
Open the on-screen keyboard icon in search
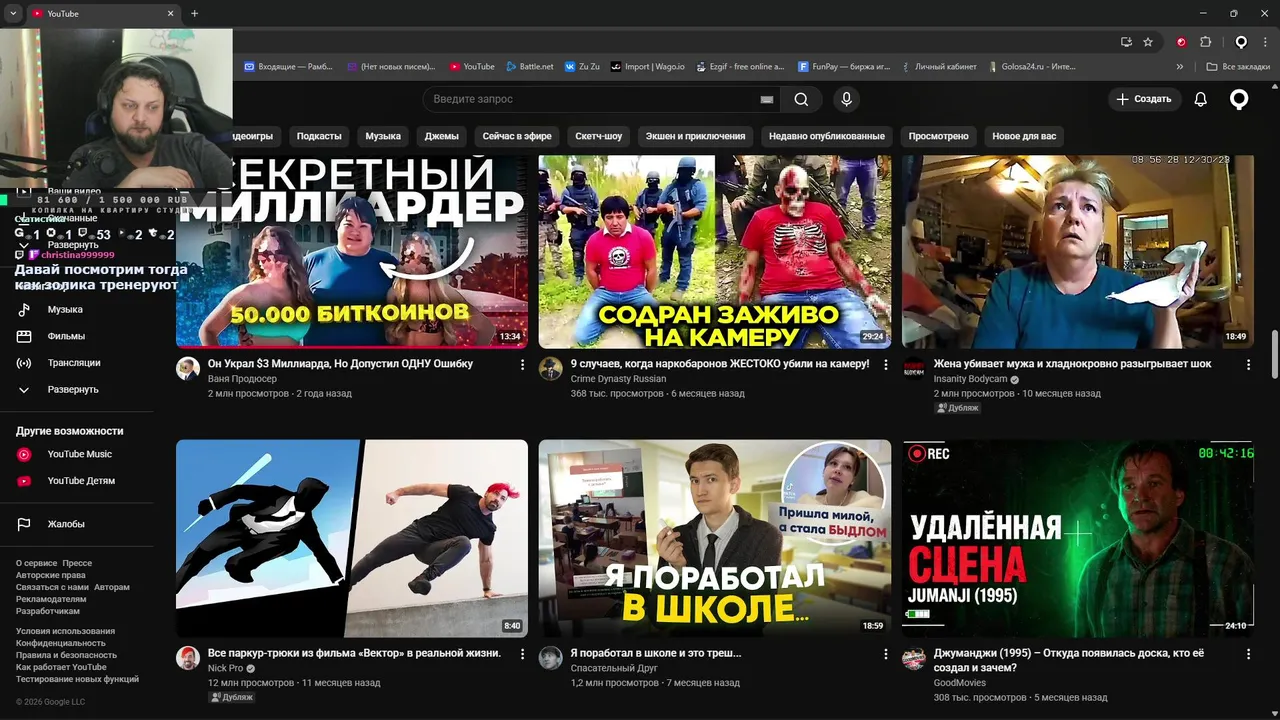click(x=766, y=99)
